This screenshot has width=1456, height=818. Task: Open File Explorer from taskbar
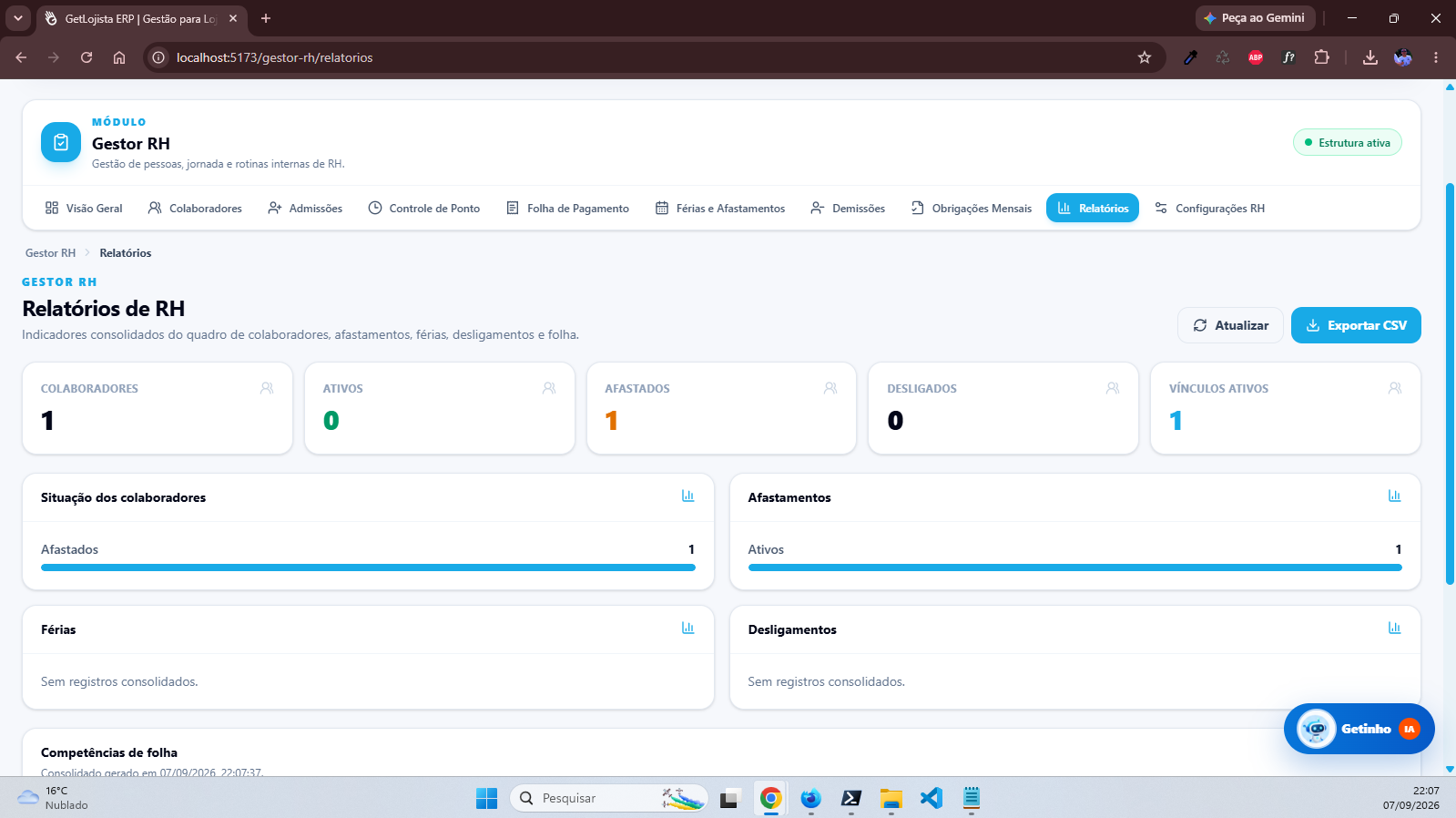coord(891,798)
